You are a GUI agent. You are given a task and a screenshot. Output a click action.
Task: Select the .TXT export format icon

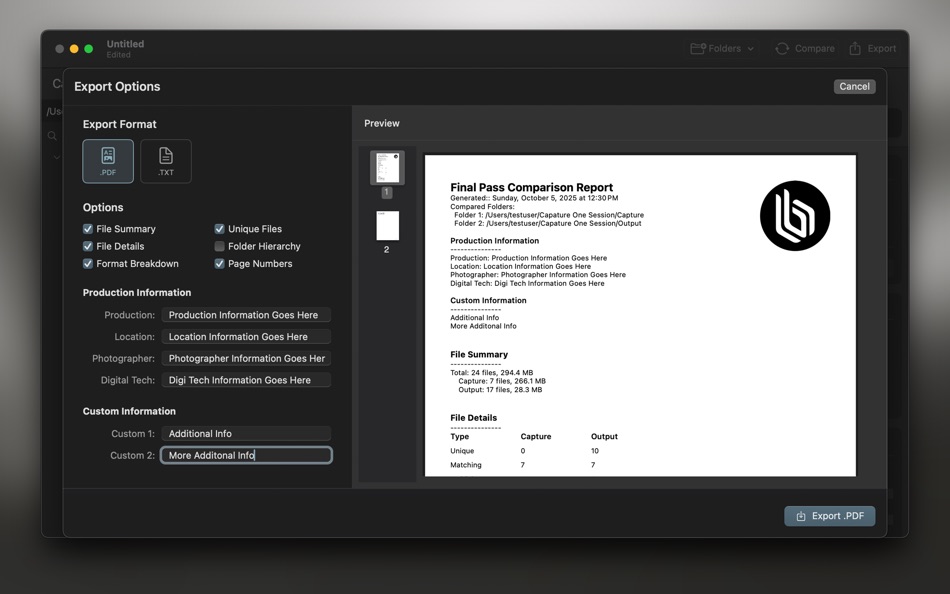click(x=165, y=160)
